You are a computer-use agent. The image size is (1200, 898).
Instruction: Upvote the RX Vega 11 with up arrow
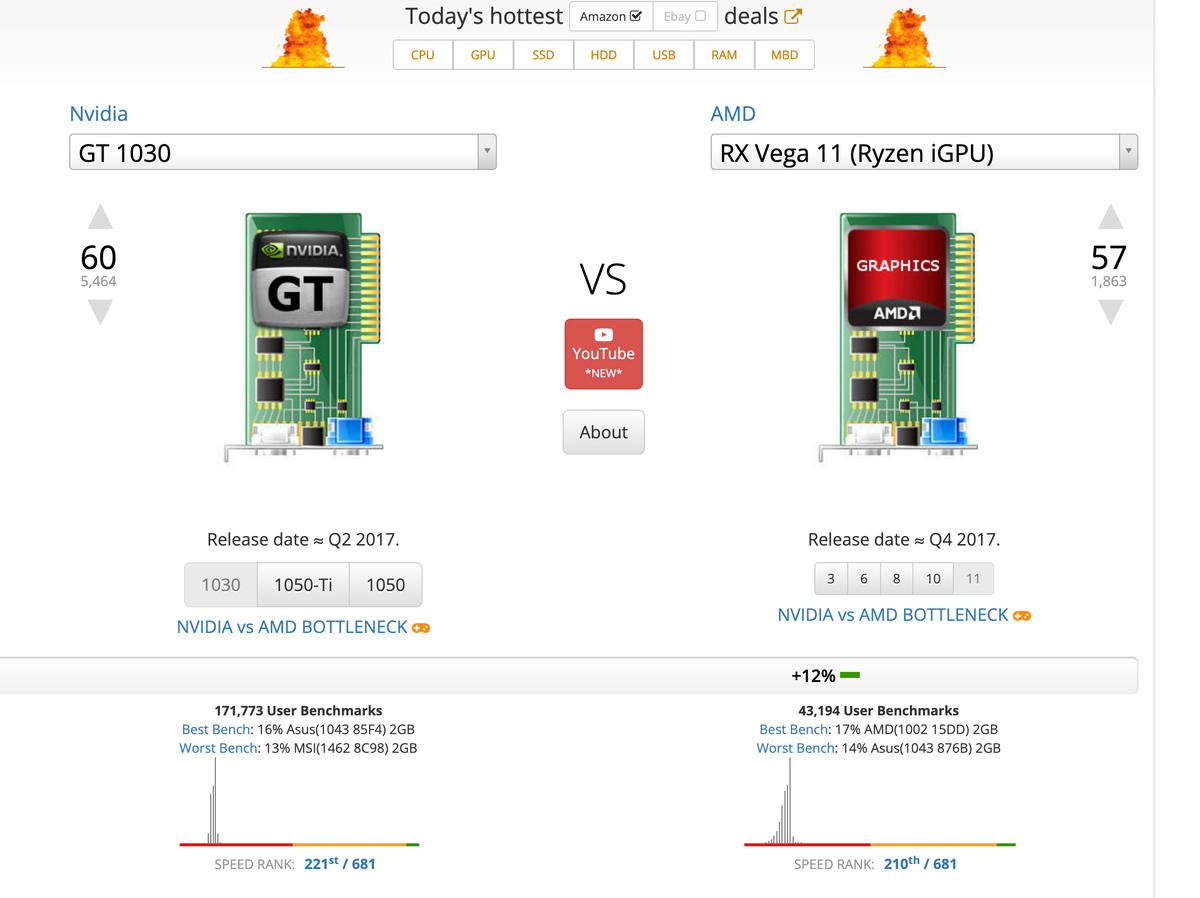(x=1110, y=217)
